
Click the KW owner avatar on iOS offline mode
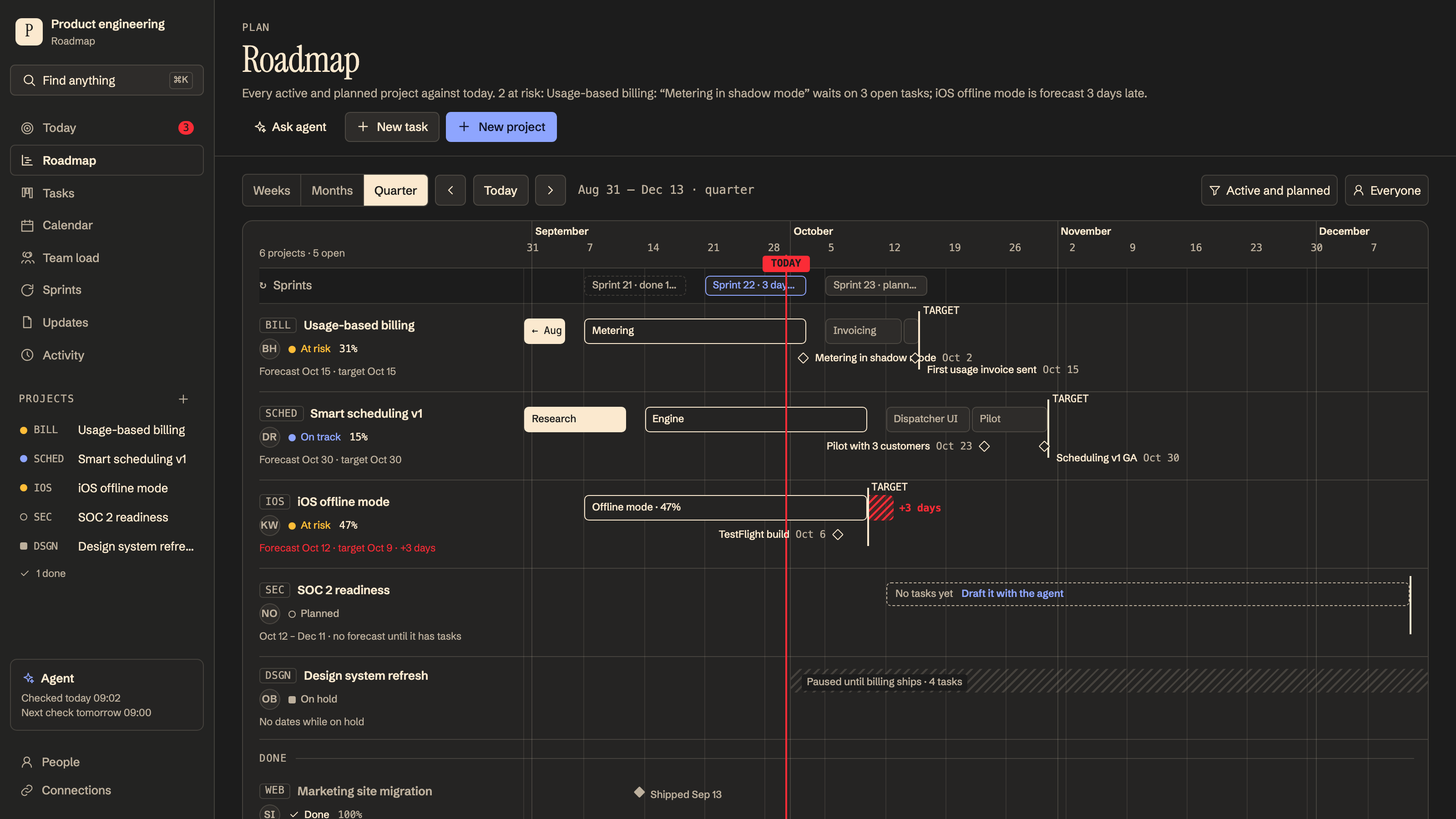click(x=270, y=525)
